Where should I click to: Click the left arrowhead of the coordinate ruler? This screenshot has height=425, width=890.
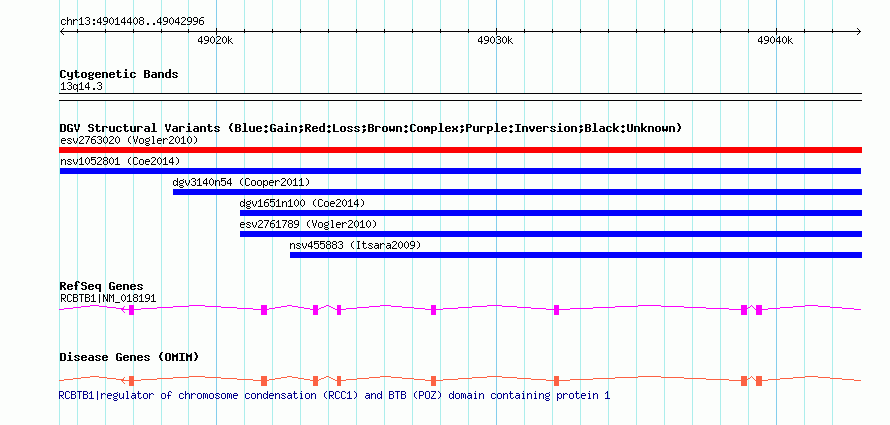(62, 31)
